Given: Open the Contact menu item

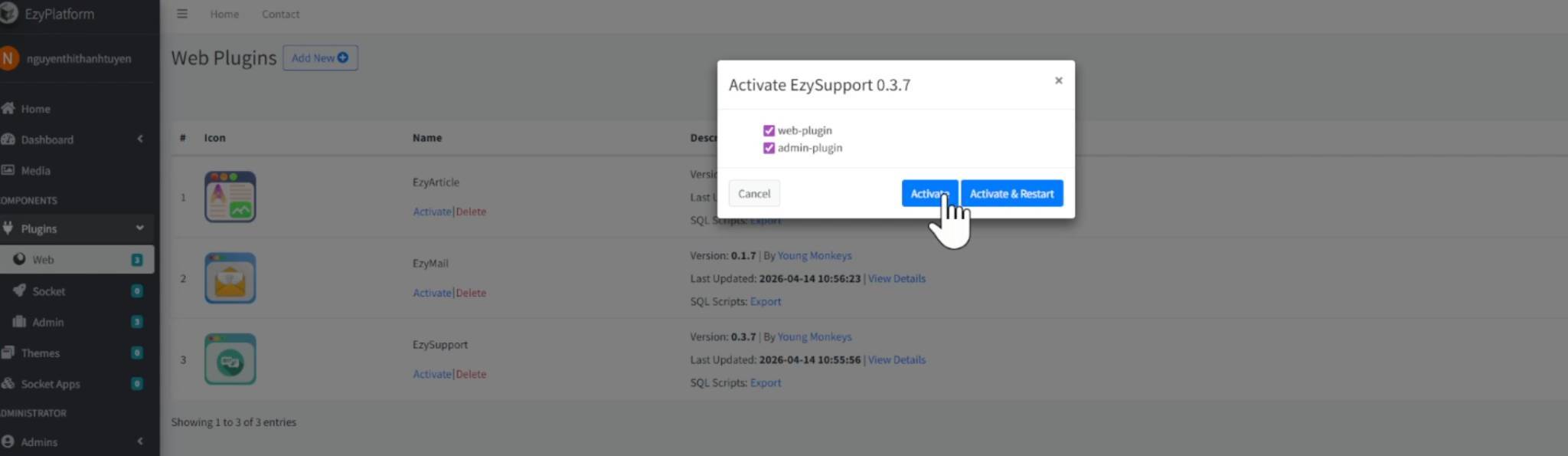Looking at the screenshot, I should tap(280, 14).
